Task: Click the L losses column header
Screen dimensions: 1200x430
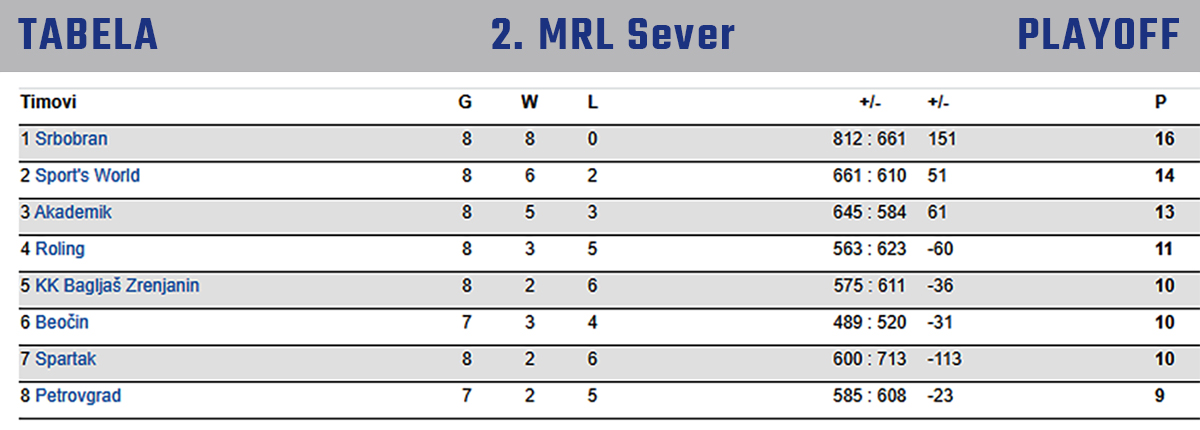Action: point(593,102)
